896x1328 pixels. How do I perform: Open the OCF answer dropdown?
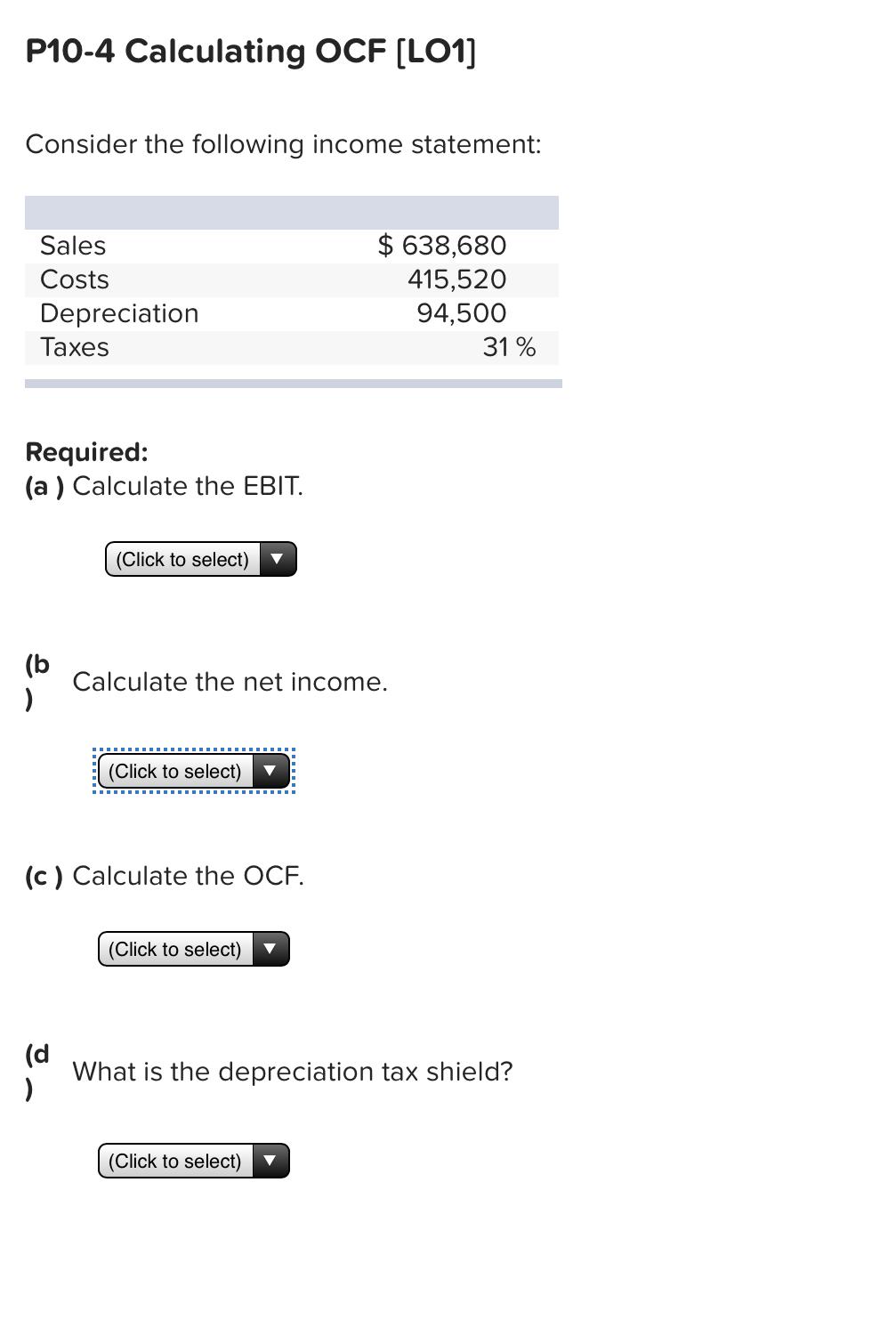193,949
